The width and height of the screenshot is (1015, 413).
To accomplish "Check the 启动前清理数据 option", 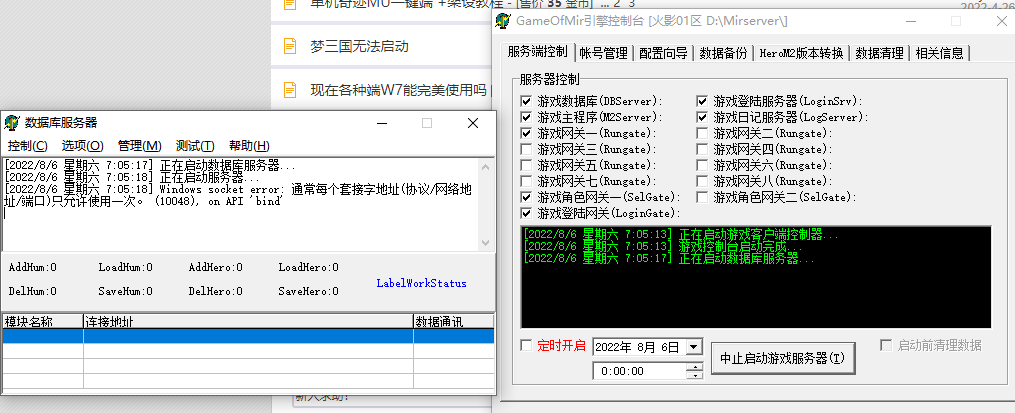I will point(886,345).
